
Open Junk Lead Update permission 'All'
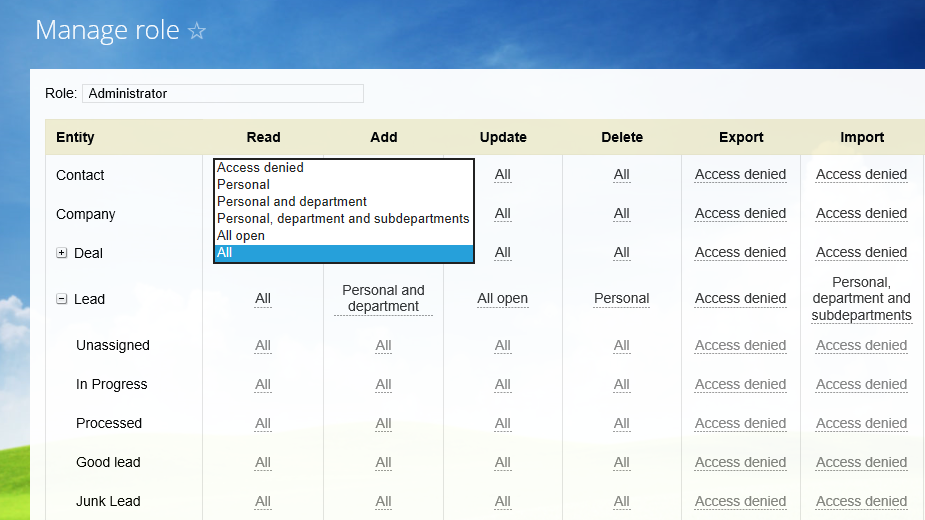click(x=503, y=501)
